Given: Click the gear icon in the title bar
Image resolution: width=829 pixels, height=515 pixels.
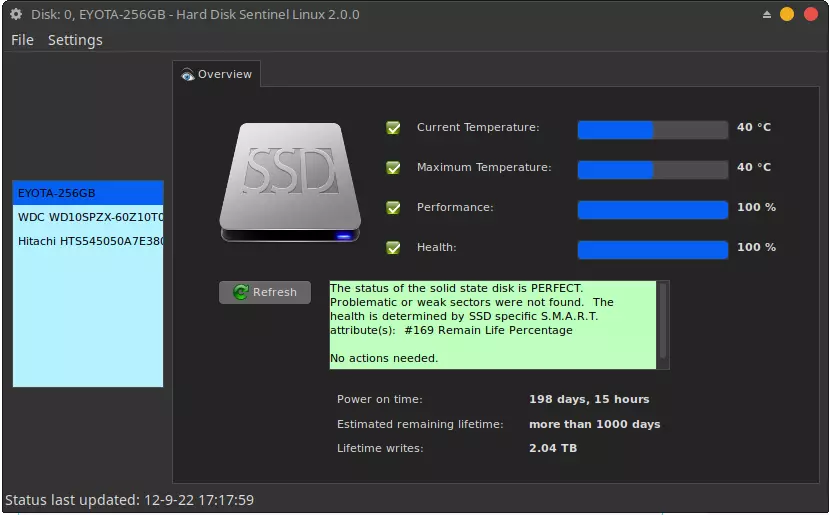Looking at the screenshot, I should [16, 14].
